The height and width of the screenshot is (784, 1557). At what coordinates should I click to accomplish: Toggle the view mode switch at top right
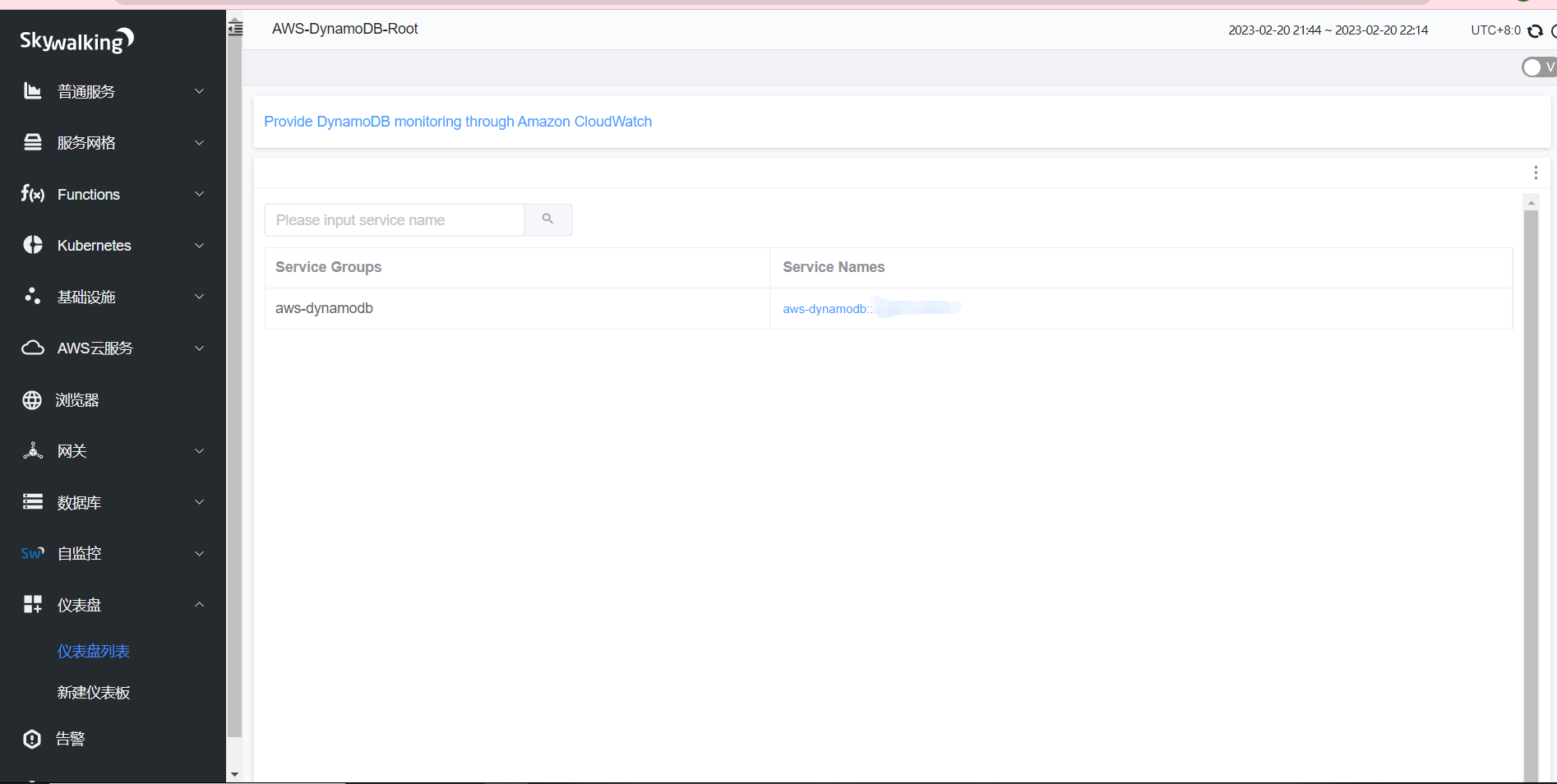click(1539, 67)
